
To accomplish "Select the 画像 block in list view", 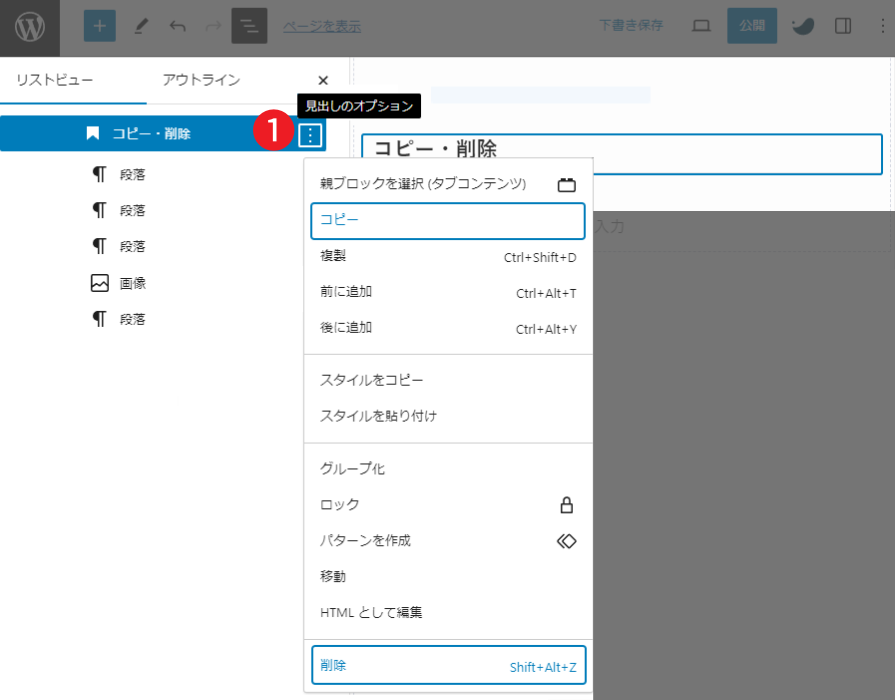I will (x=132, y=284).
